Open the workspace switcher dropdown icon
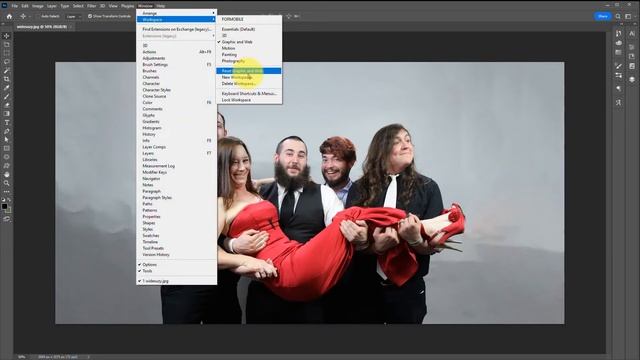 tap(629, 16)
